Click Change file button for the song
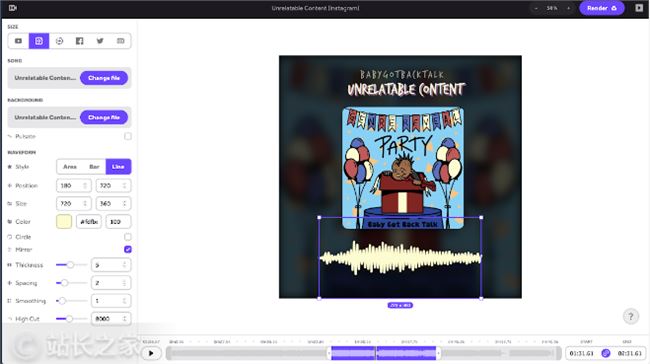Screen dimensions: 650x364 tap(104, 78)
